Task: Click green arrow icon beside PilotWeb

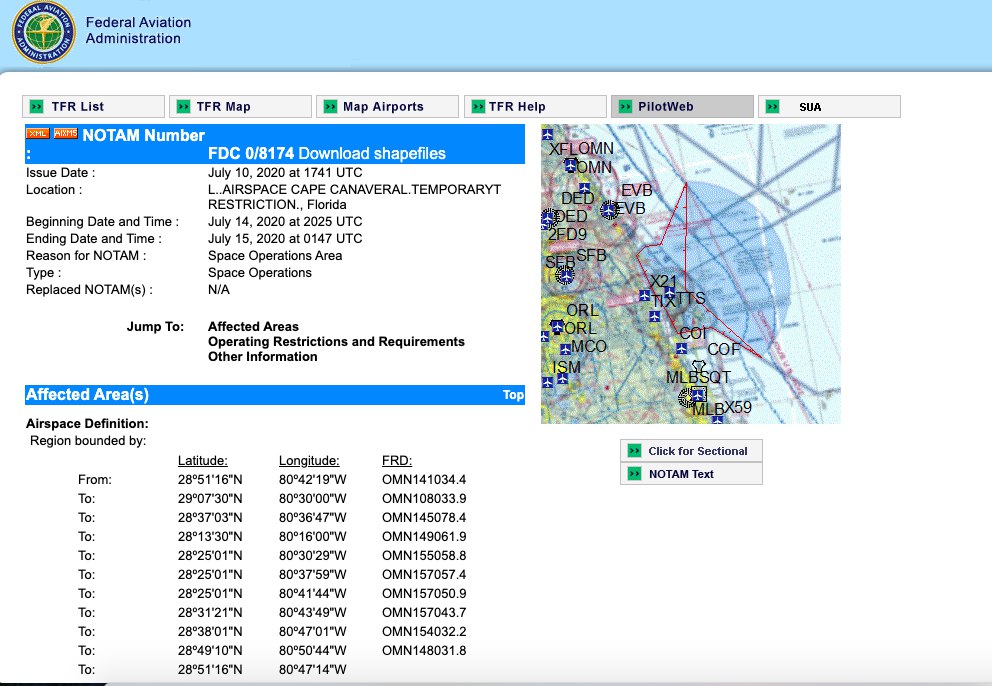Action: (x=625, y=106)
